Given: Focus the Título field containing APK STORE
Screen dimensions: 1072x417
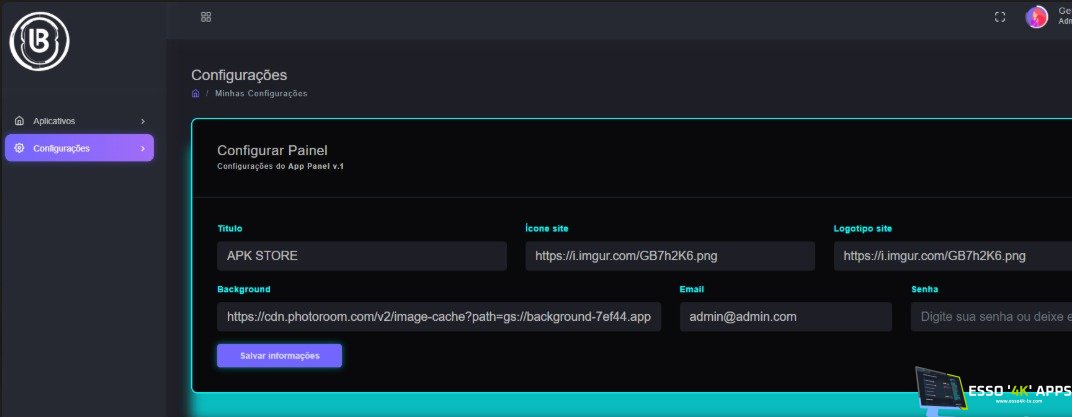Looking at the screenshot, I should click(362, 256).
